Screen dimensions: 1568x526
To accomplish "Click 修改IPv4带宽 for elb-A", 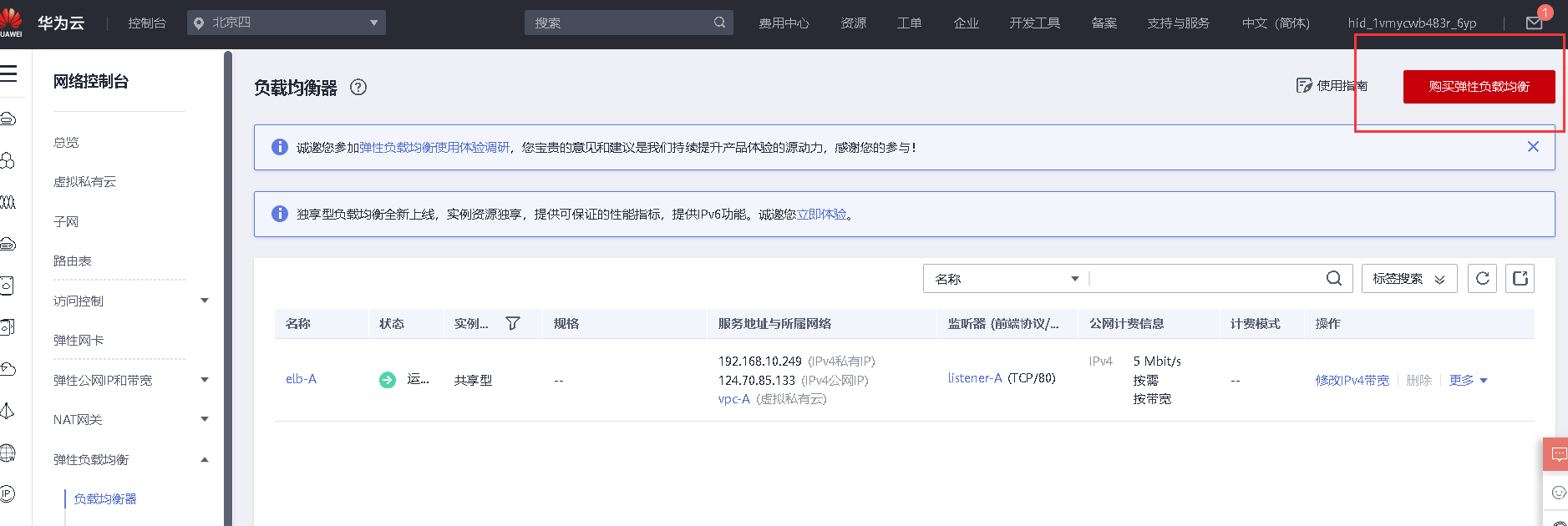I will [x=1352, y=381].
